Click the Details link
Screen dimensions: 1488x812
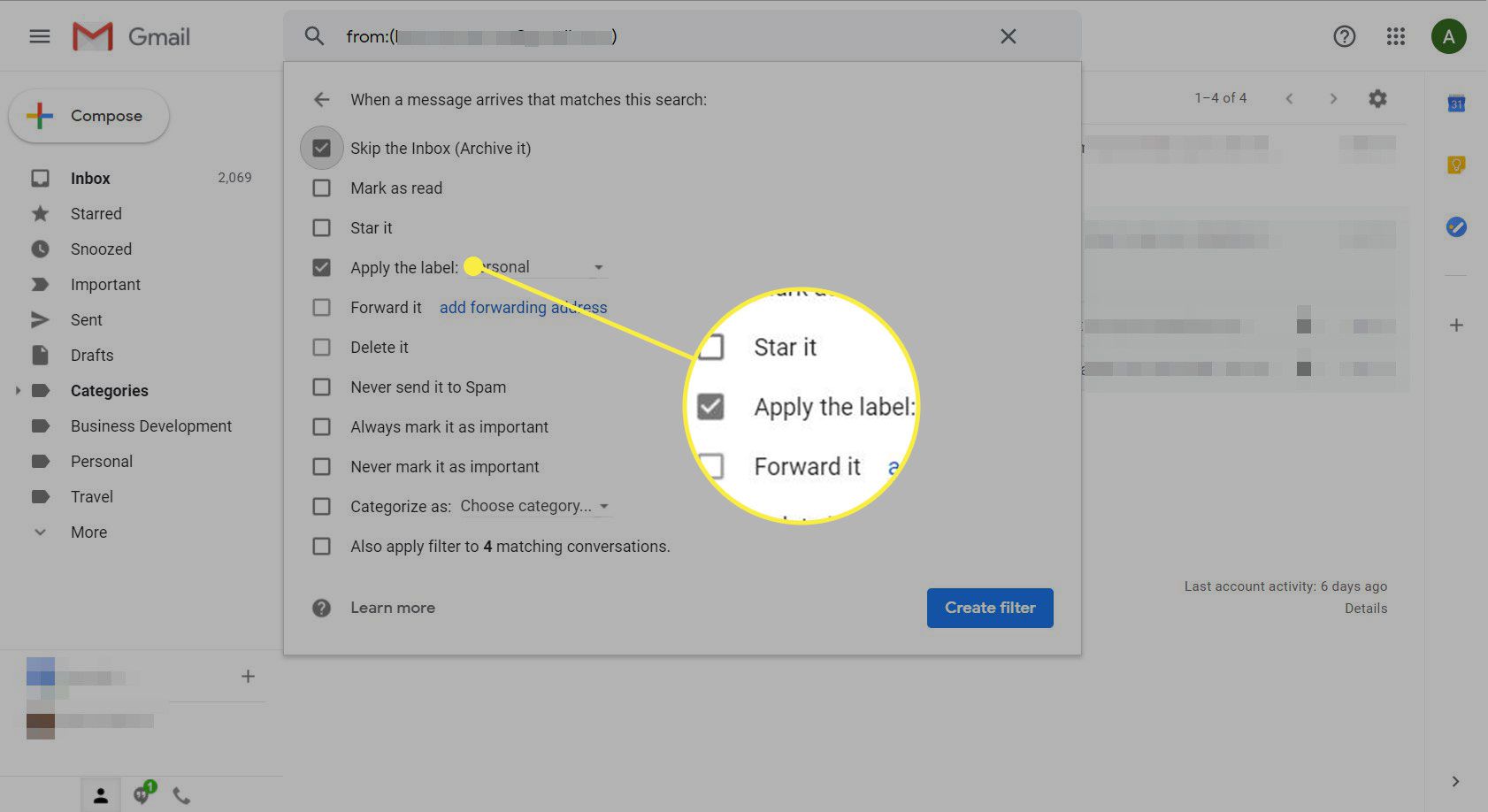click(1366, 608)
